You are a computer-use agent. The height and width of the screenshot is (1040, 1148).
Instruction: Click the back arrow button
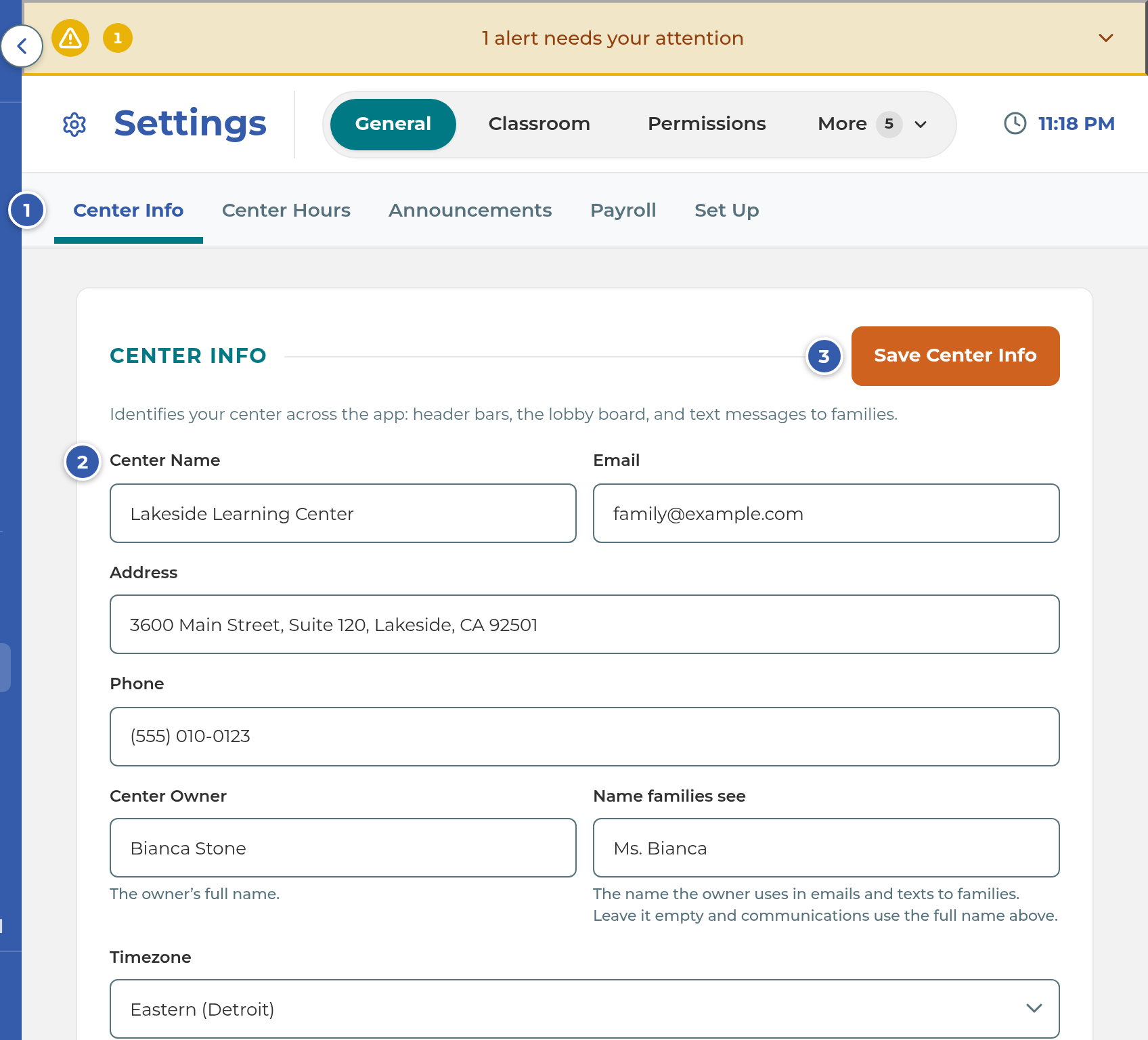click(x=22, y=46)
